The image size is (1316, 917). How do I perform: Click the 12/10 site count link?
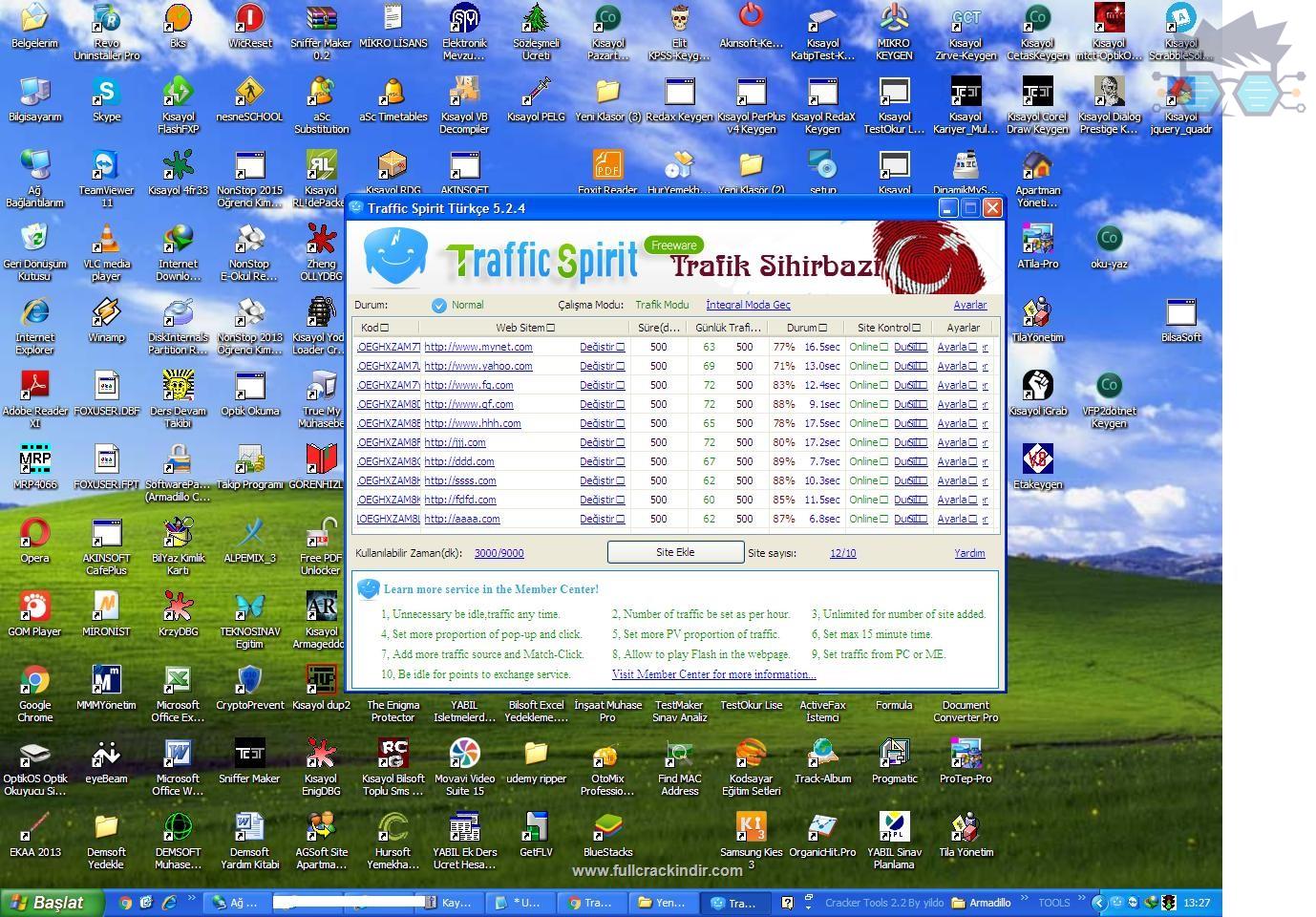(x=843, y=553)
